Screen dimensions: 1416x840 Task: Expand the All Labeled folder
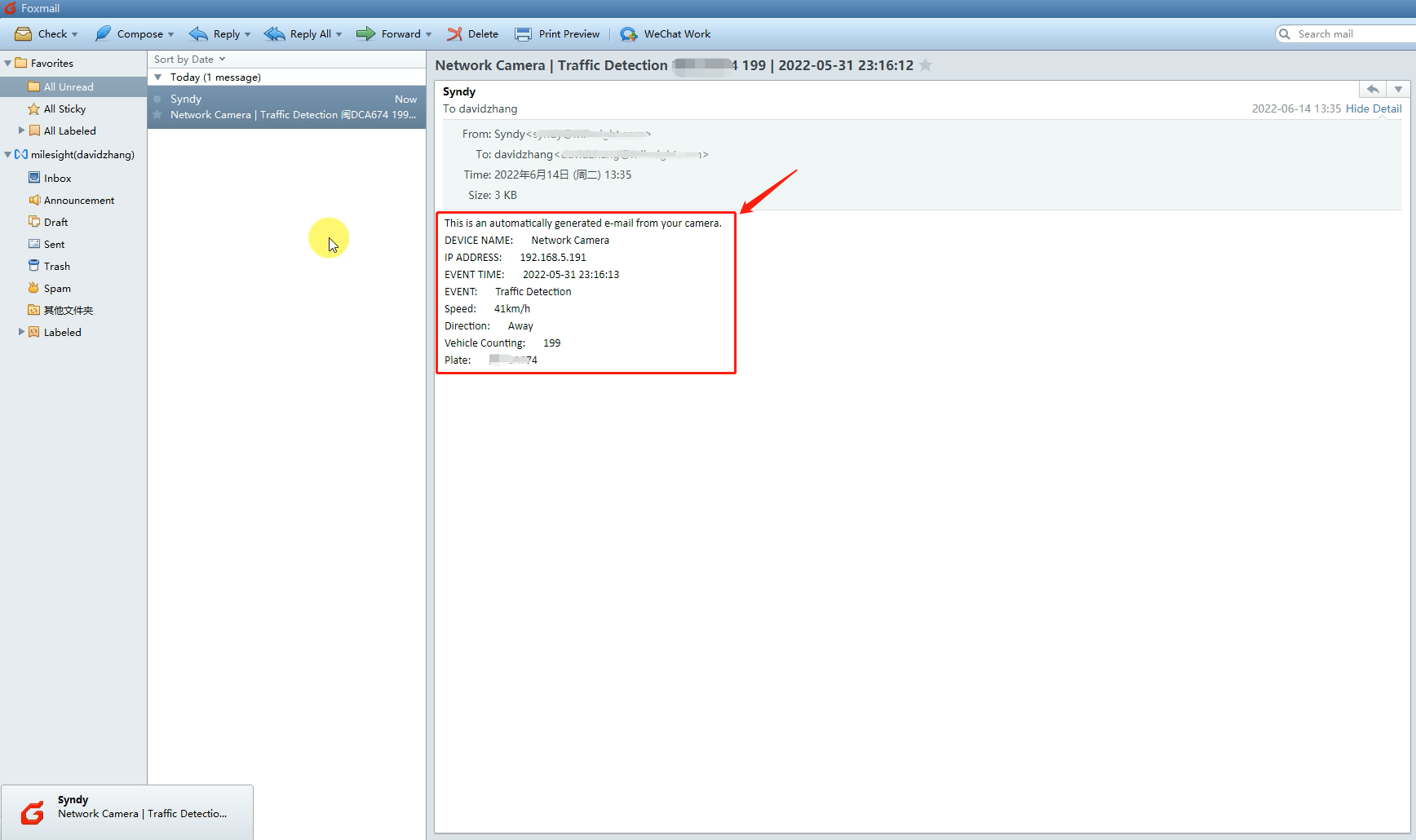[21, 130]
